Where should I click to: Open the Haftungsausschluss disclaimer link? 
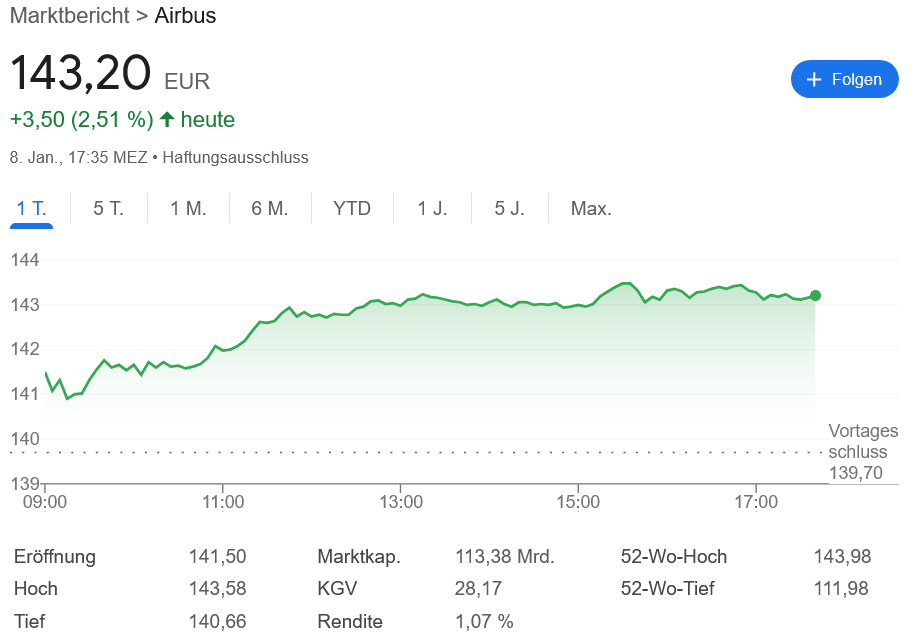click(235, 157)
